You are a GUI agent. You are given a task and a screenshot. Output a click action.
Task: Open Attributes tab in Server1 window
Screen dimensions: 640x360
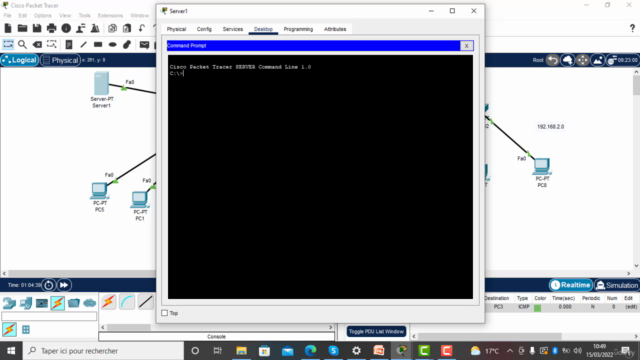coord(335,29)
